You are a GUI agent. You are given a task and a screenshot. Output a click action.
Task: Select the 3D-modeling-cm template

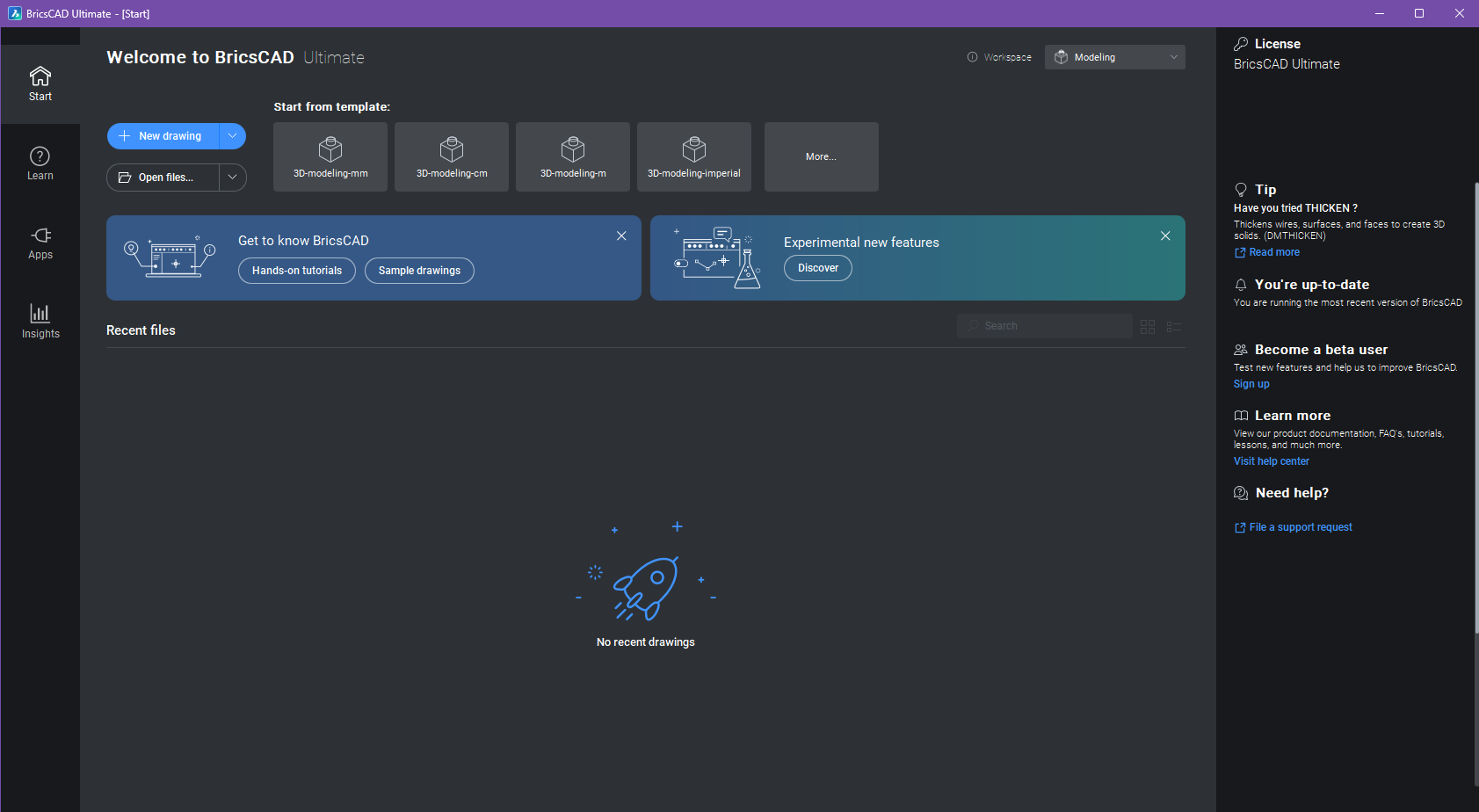pos(452,156)
